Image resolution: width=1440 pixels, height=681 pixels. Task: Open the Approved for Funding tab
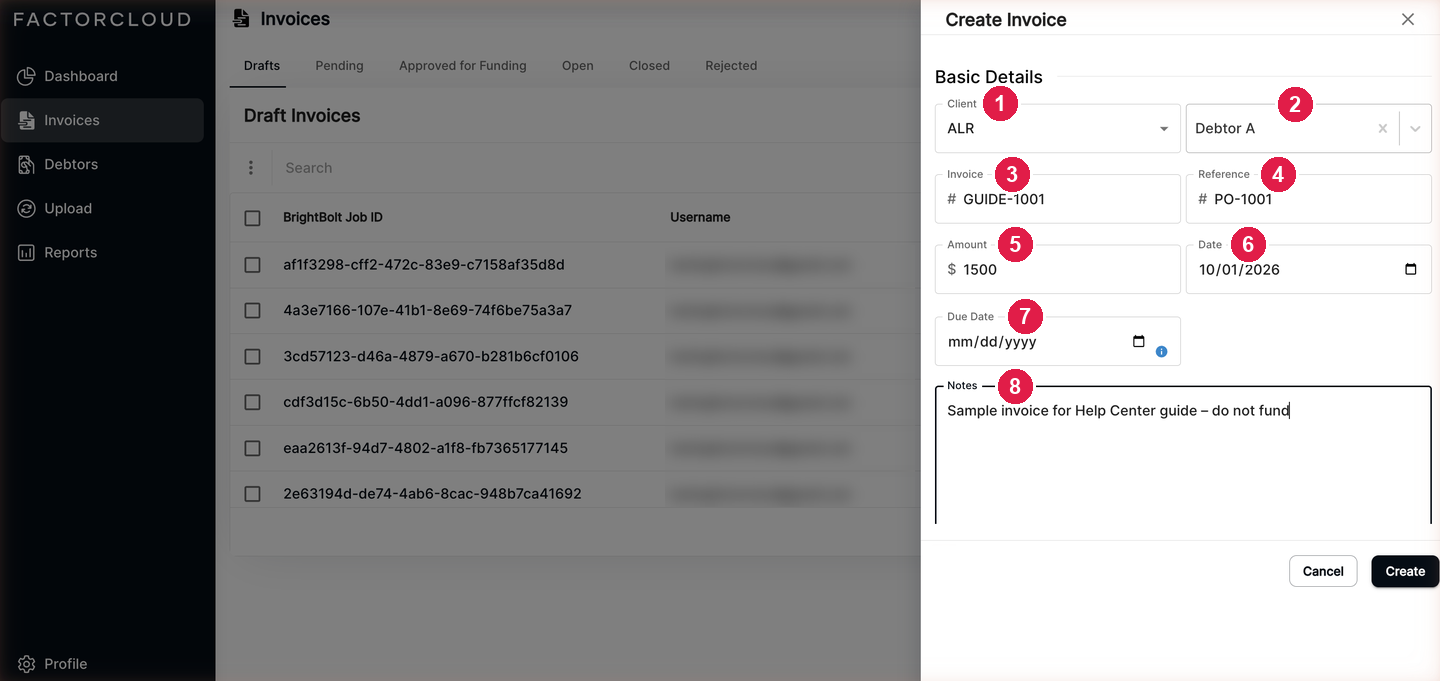point(463,65)
